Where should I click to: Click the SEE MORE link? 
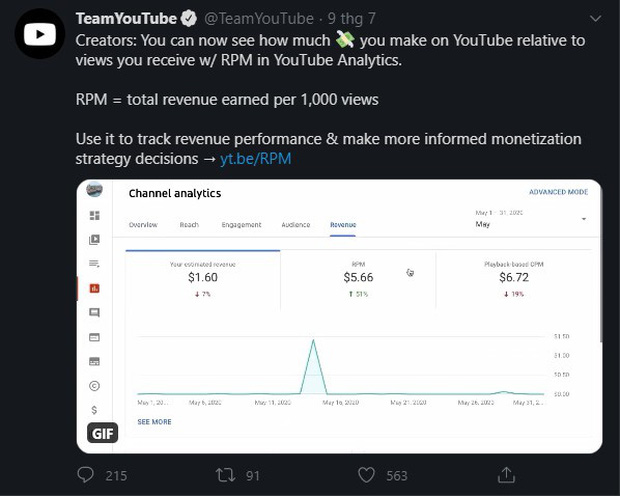(154, 422)
